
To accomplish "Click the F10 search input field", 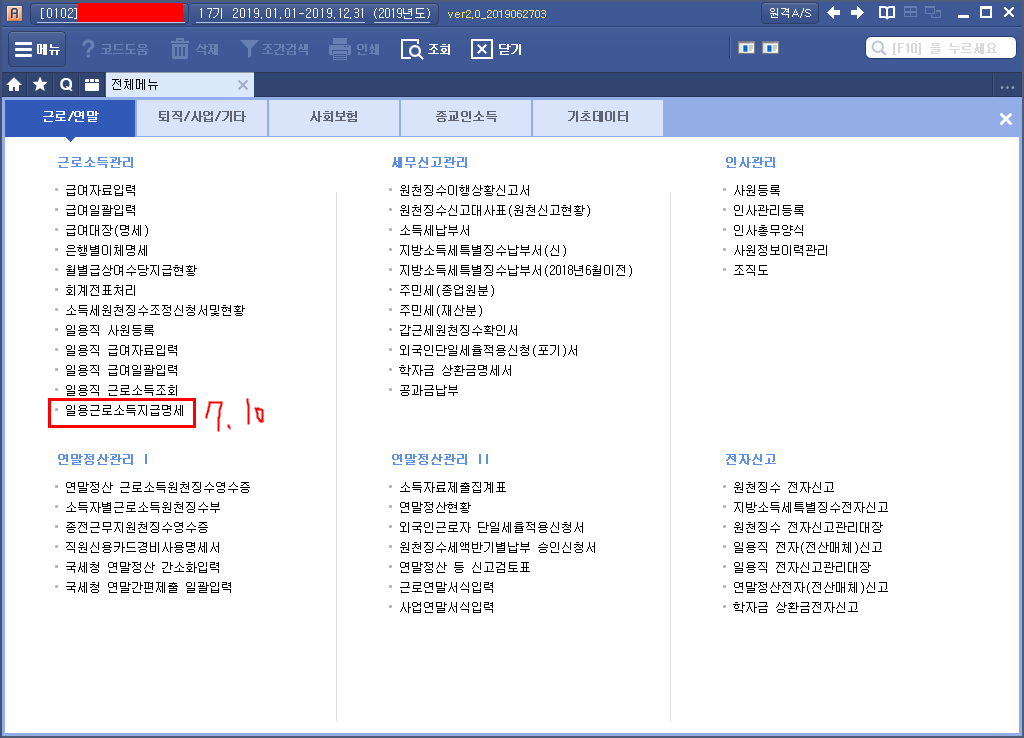I will (941, 48).
